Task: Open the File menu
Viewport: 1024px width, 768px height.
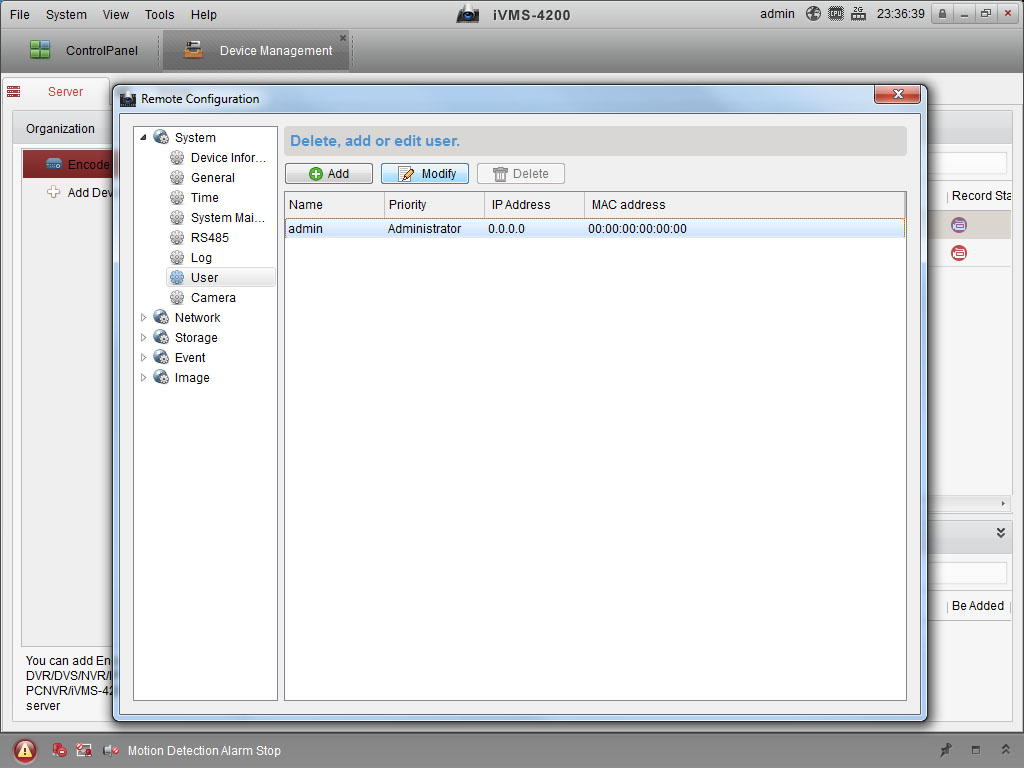Action: click(20, 14)
